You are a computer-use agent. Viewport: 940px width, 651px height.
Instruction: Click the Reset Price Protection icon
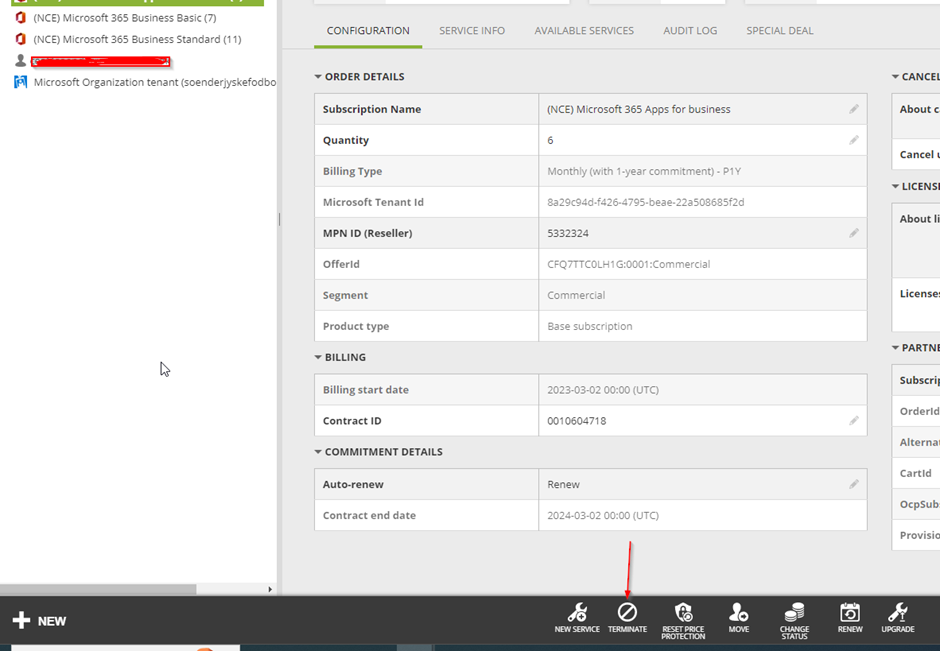683,612
